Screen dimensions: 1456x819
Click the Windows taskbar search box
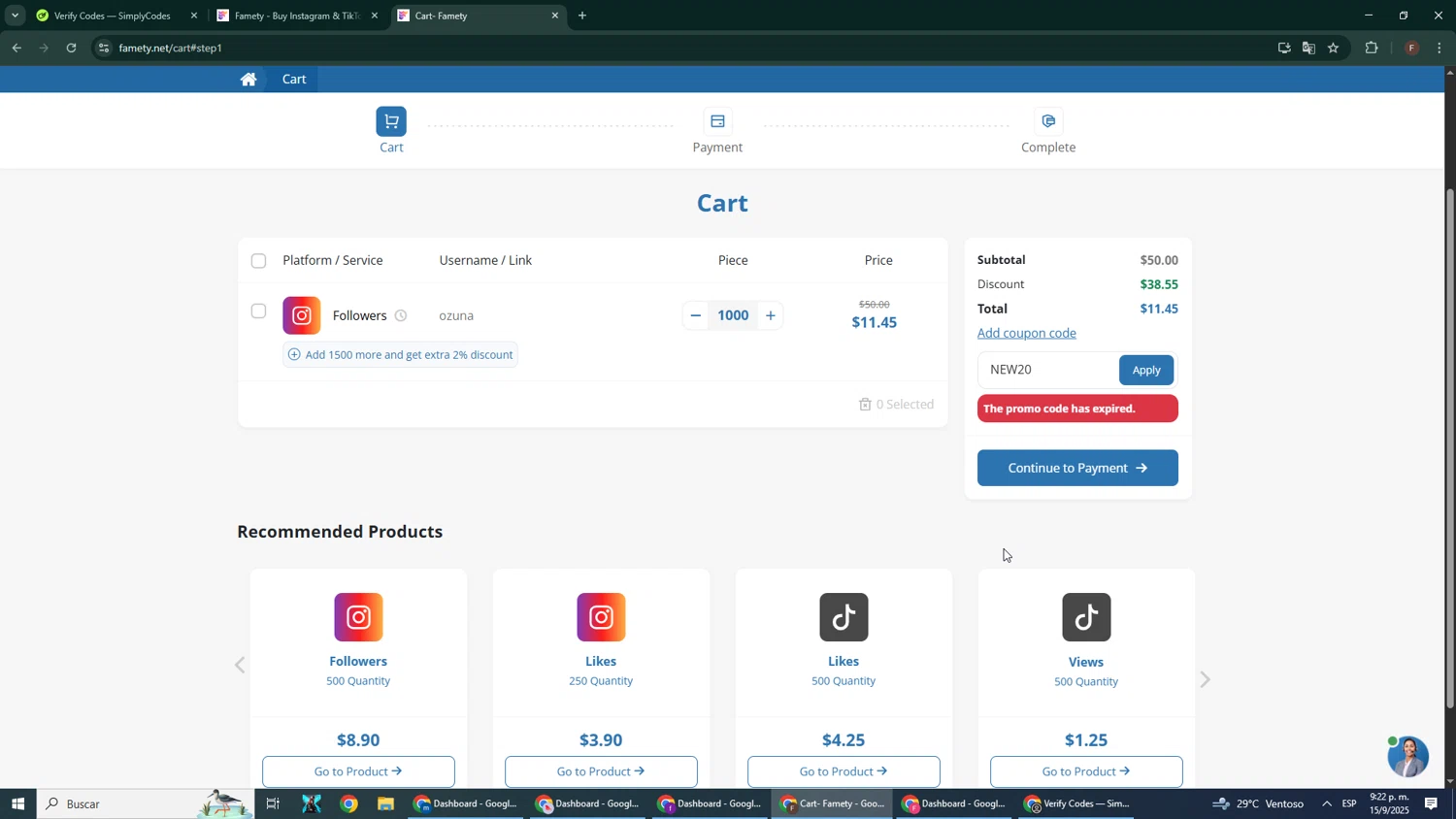(x=146, y=803)
